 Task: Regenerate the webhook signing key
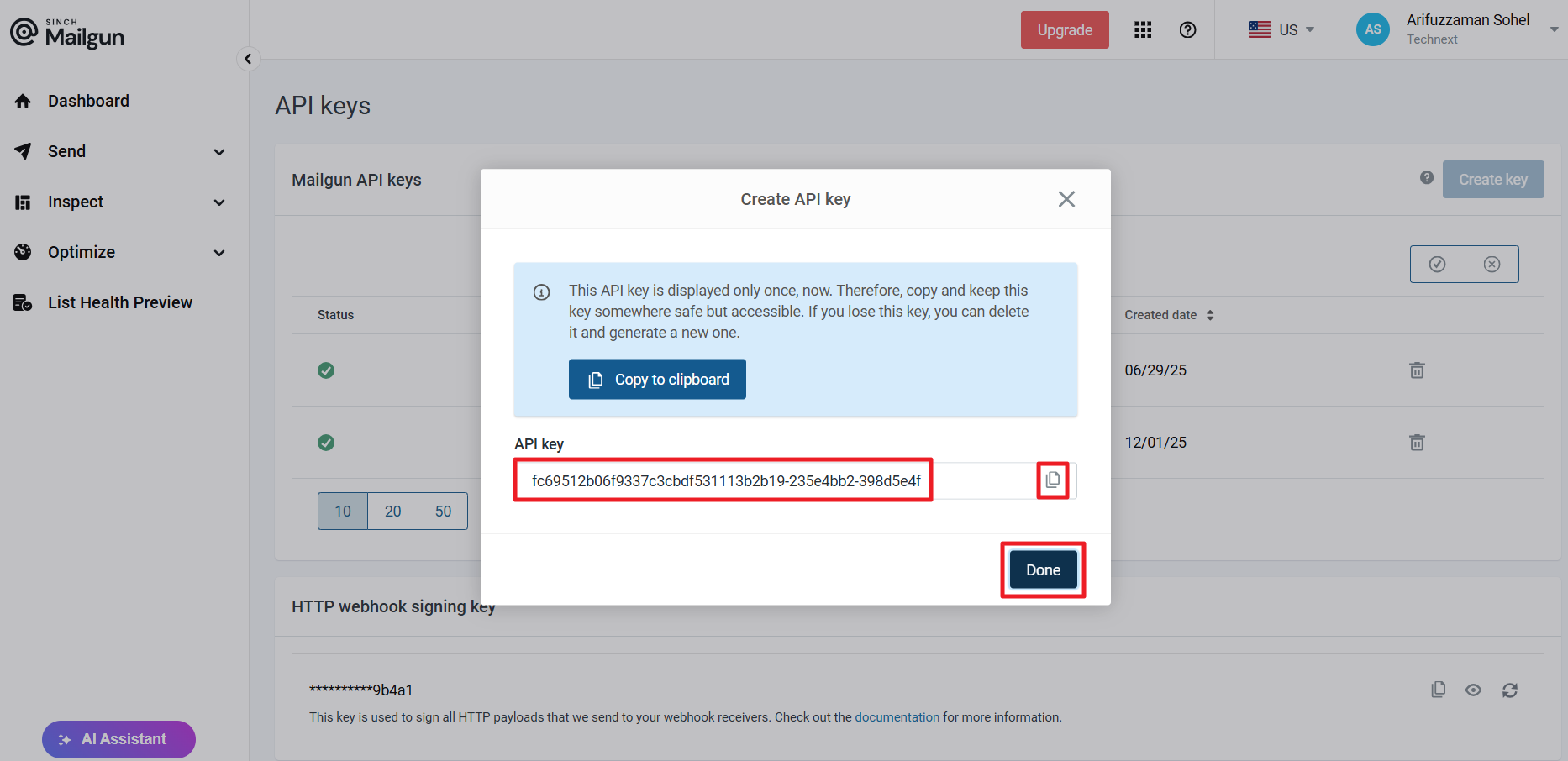pyautogui.click(x=1509, y=690)
